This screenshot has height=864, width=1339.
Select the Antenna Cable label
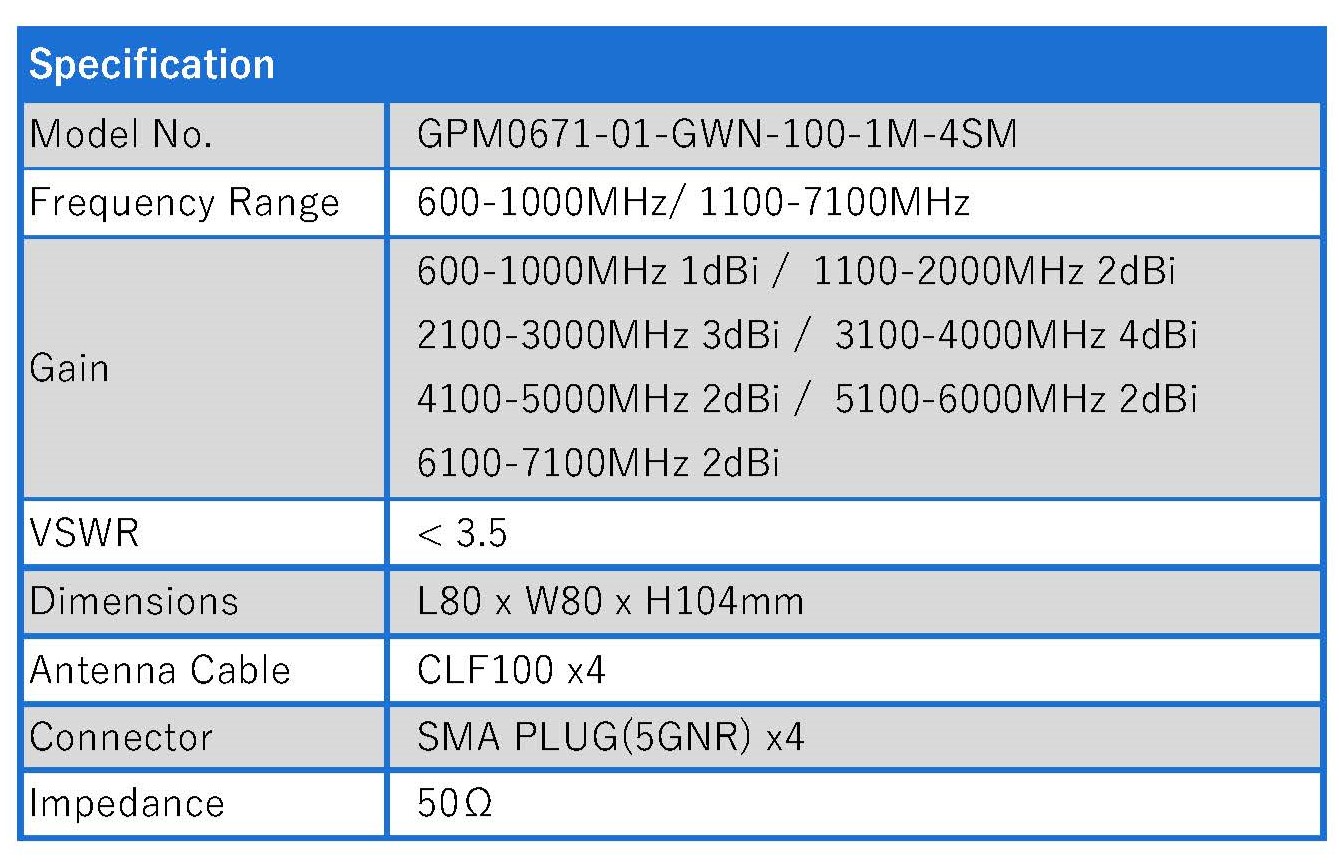pyautogui.click(x=160, y=669)
